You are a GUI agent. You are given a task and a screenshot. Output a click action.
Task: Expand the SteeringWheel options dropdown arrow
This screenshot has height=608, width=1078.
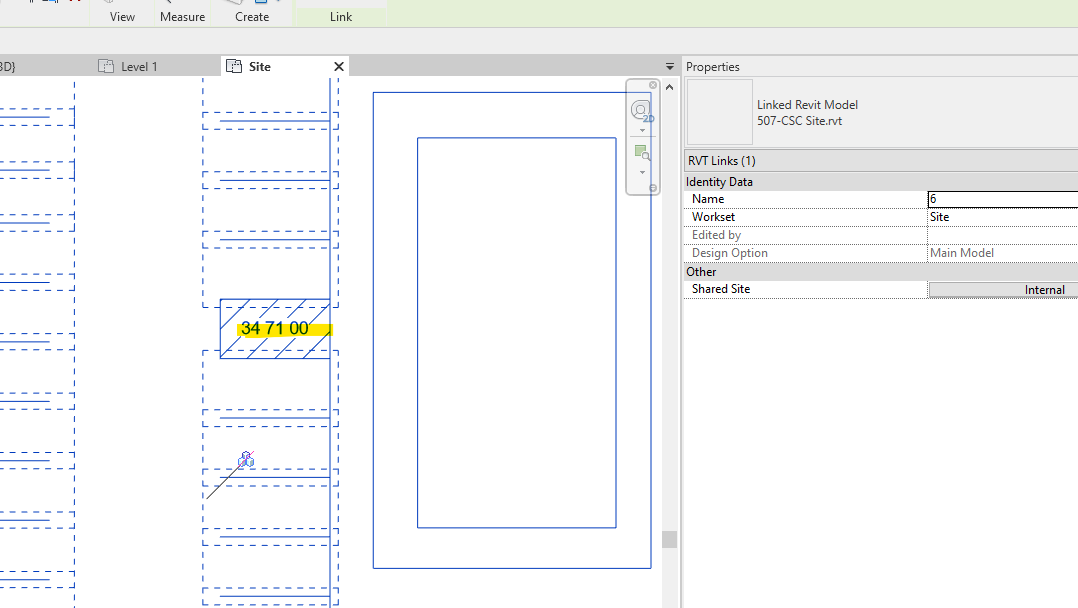click(640, 130)
